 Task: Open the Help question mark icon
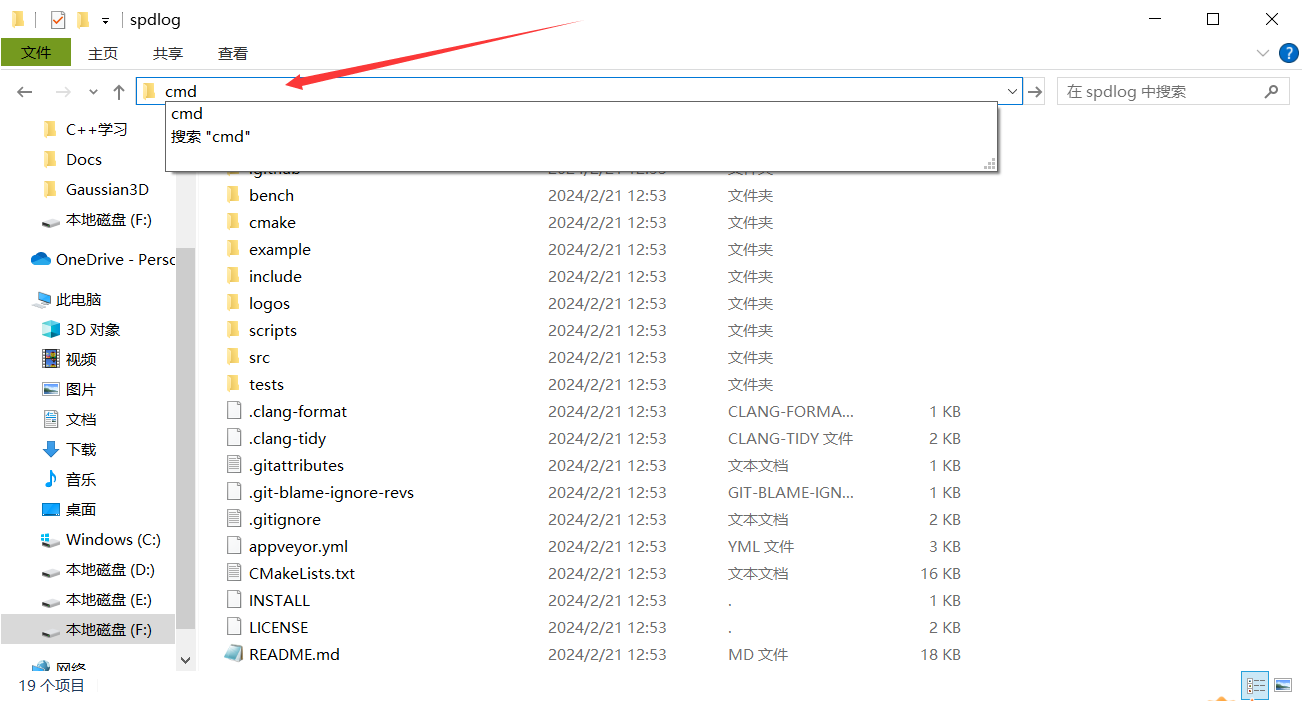(x=1289, y=53)
